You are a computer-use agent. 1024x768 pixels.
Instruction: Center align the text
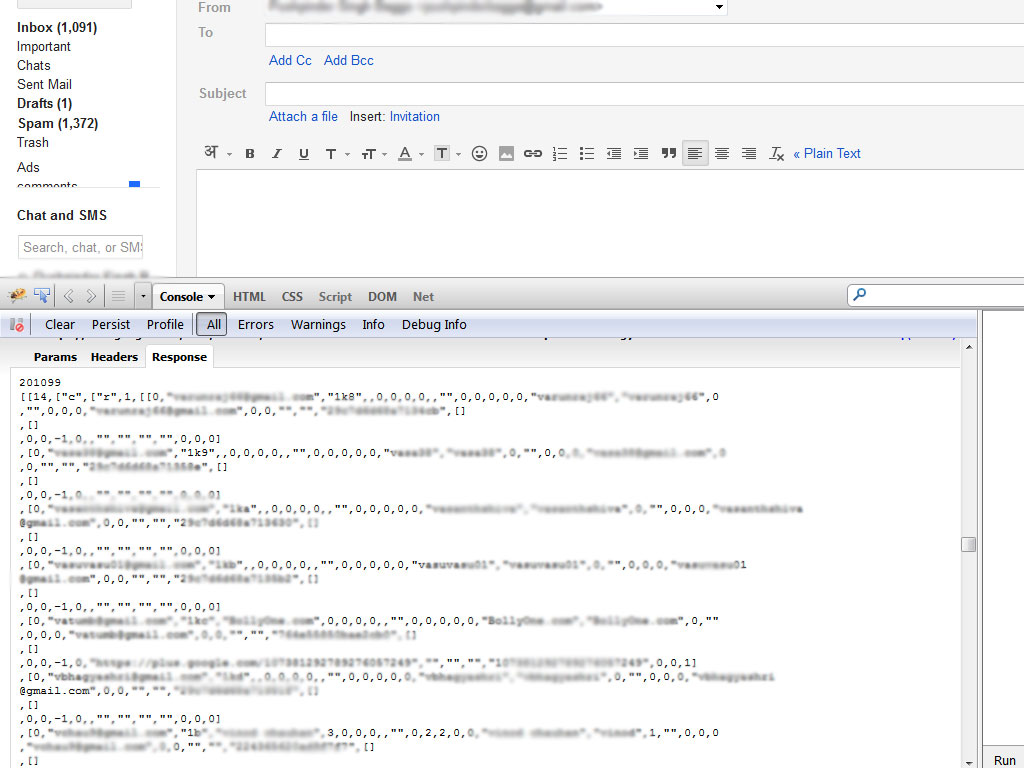(722, 153)
